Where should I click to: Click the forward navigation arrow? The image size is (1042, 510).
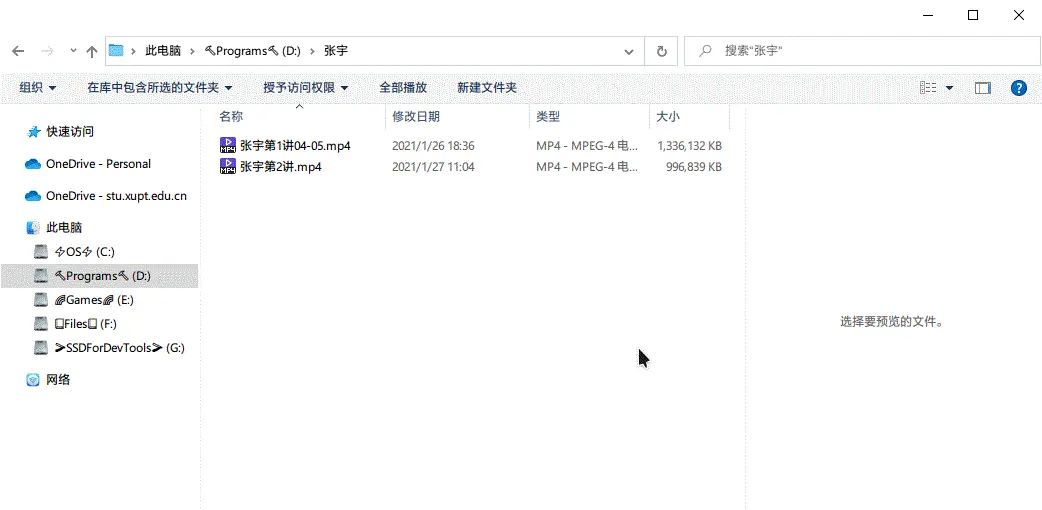pyautogui.click(x=47, y=51)
